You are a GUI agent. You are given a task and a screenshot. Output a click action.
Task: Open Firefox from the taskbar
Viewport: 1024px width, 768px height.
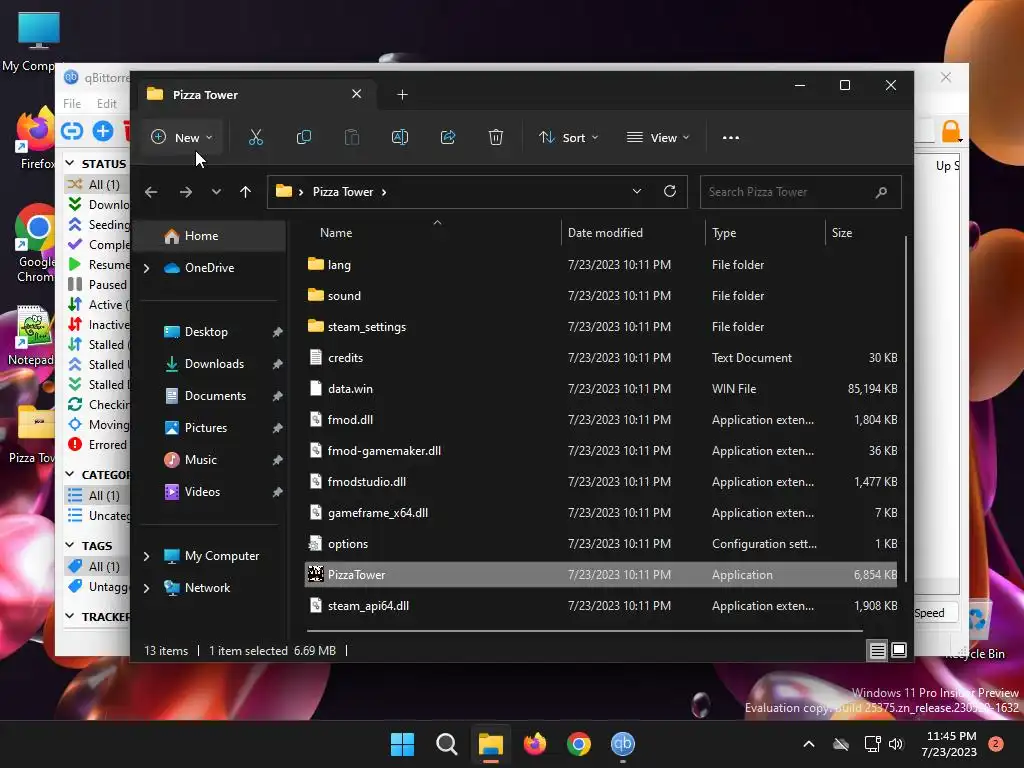tap(535, 744)
